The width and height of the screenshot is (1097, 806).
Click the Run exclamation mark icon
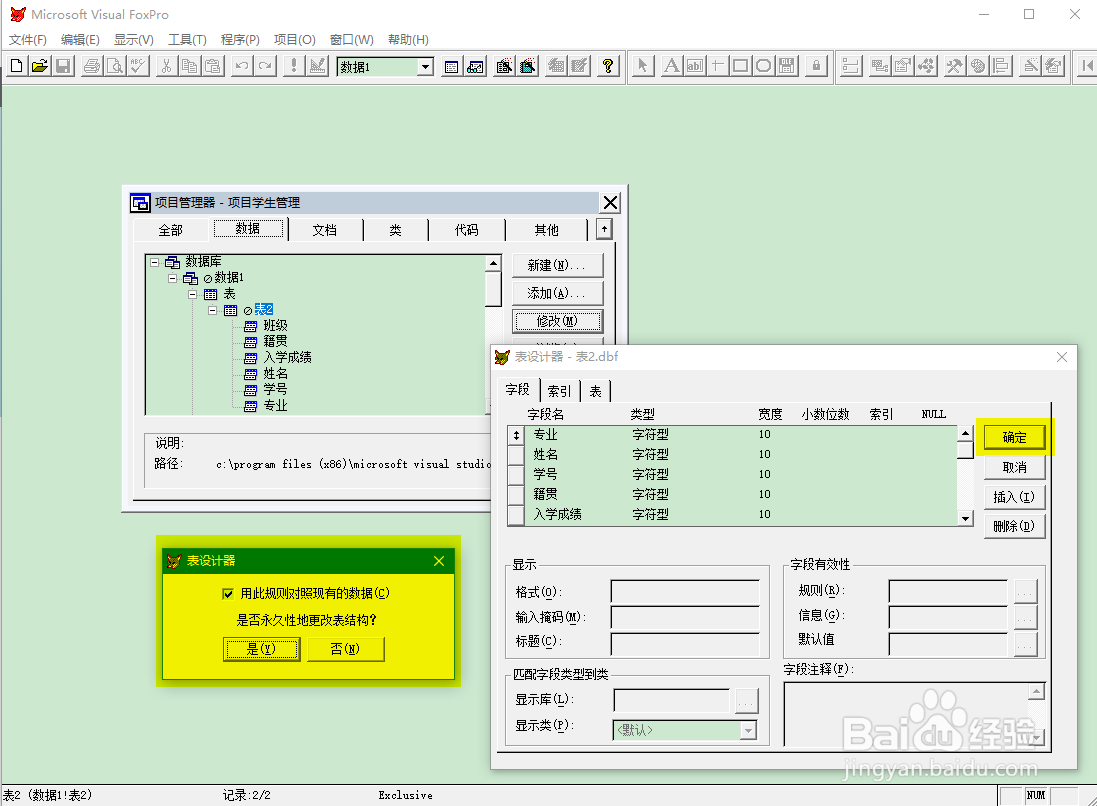pyautogui.click(x=294, y=66)
